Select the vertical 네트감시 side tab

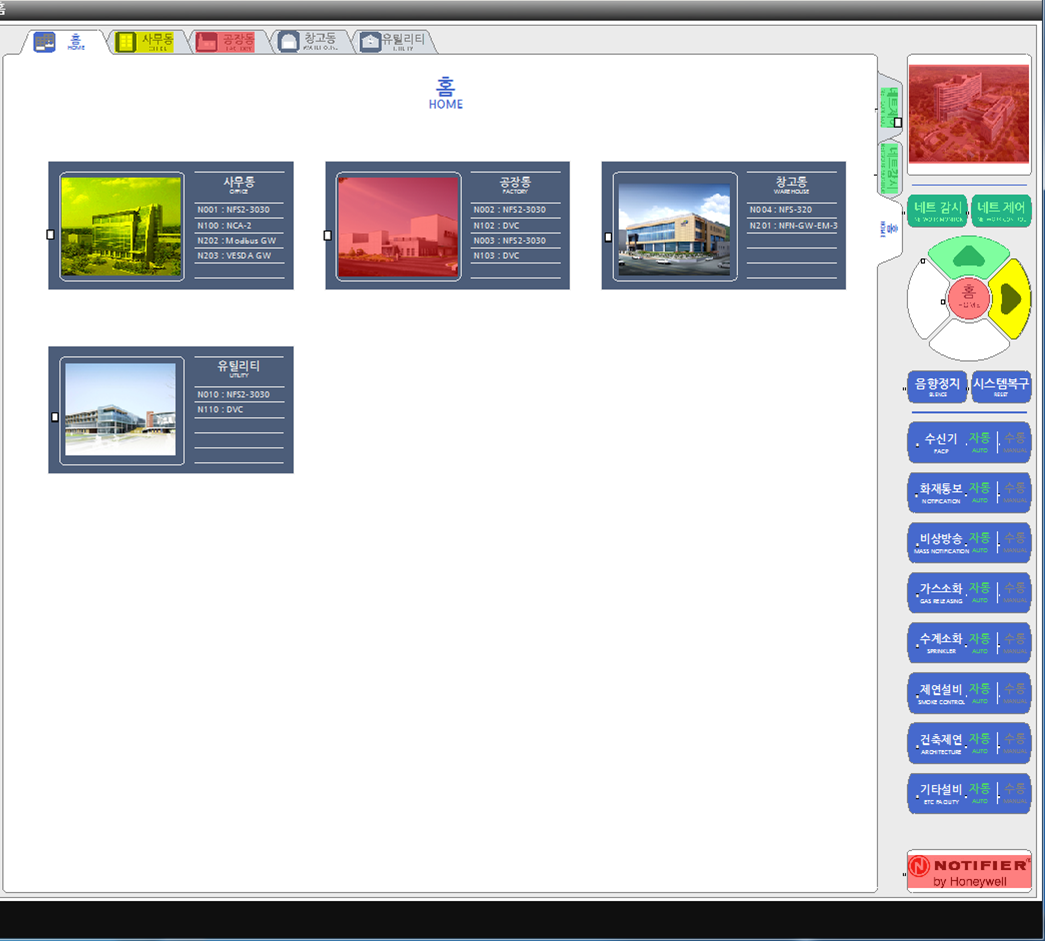pos(890,167)
